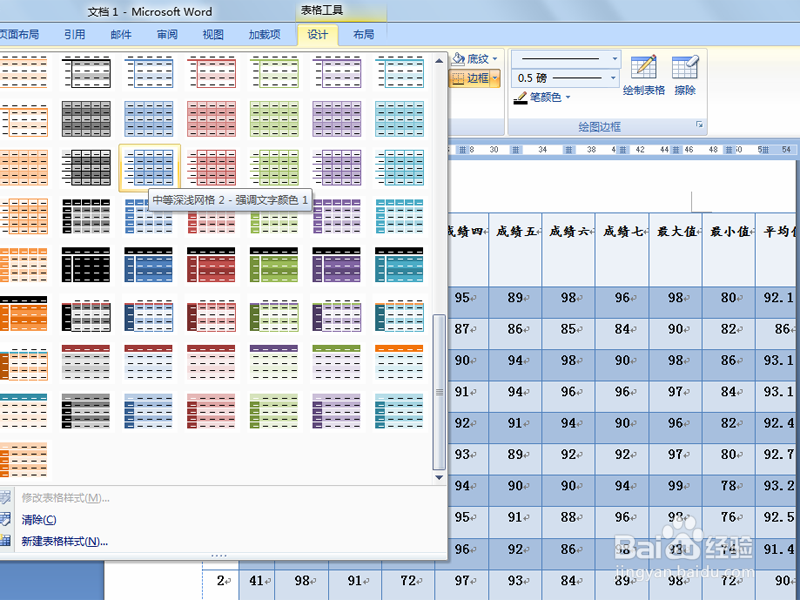
Task: Apply the aqua grid style in the second row
Action: pos(399,119)
